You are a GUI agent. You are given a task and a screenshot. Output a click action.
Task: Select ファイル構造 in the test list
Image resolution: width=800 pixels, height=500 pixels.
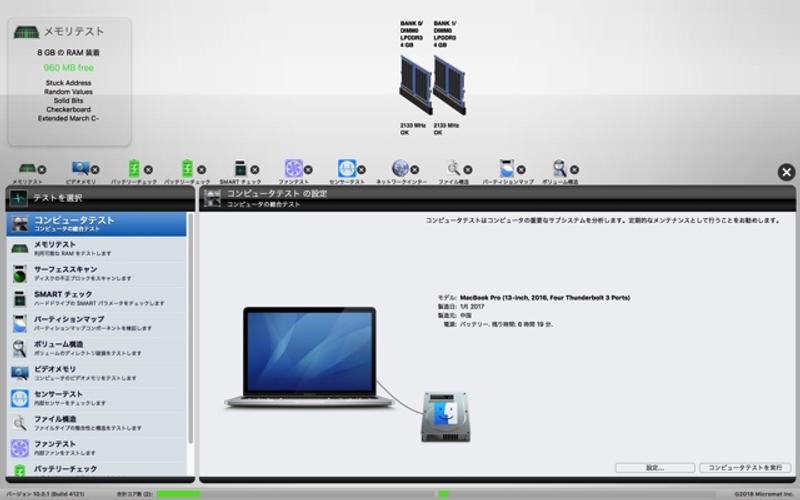click(96, 423)
